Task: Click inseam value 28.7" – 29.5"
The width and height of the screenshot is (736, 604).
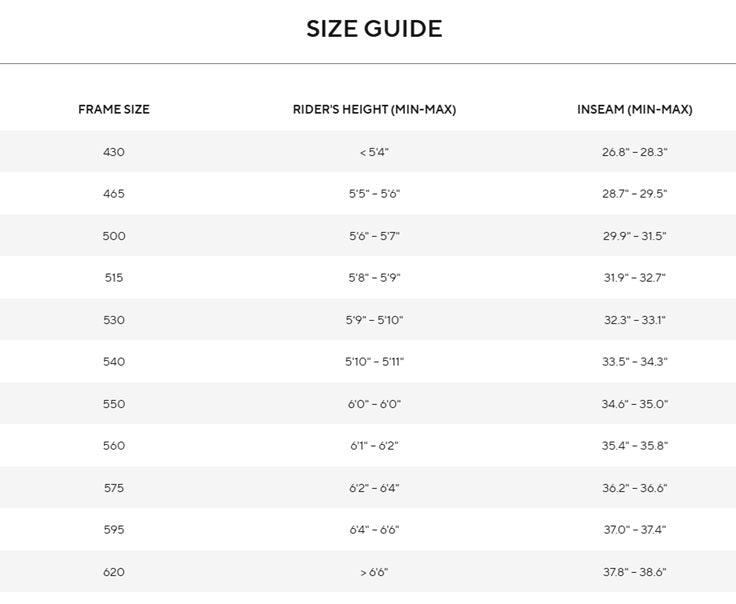Action: (x=635, y=193)
